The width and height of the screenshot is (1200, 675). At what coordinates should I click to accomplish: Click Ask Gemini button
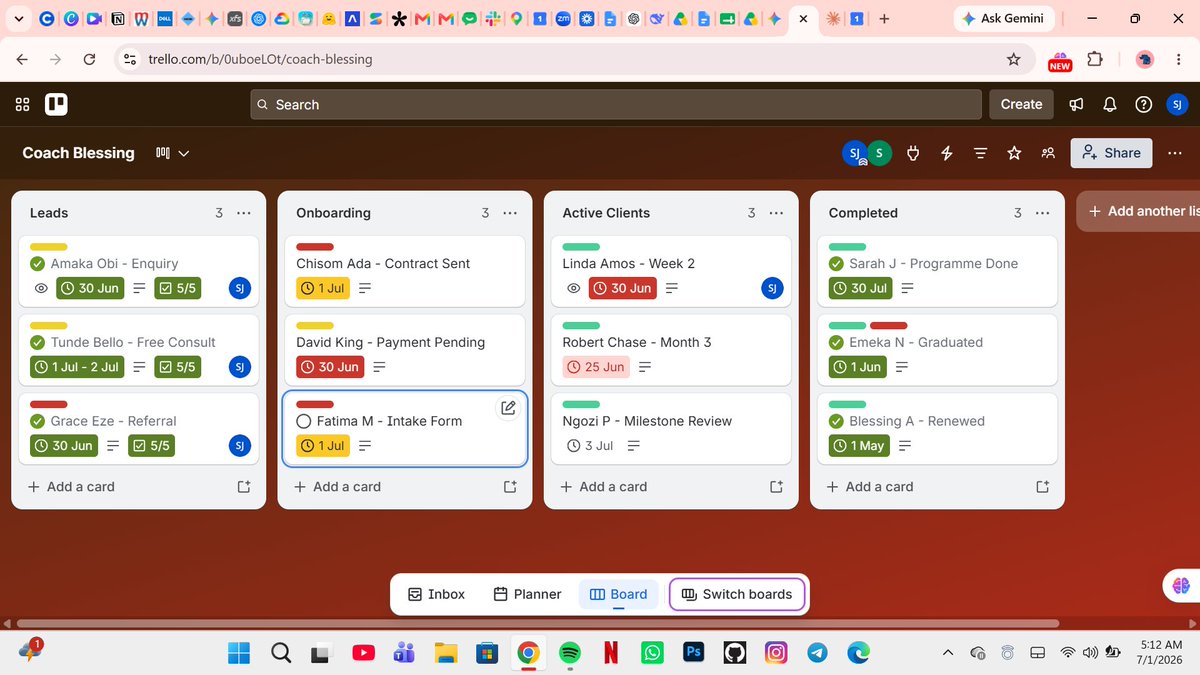click(1003, 19)
